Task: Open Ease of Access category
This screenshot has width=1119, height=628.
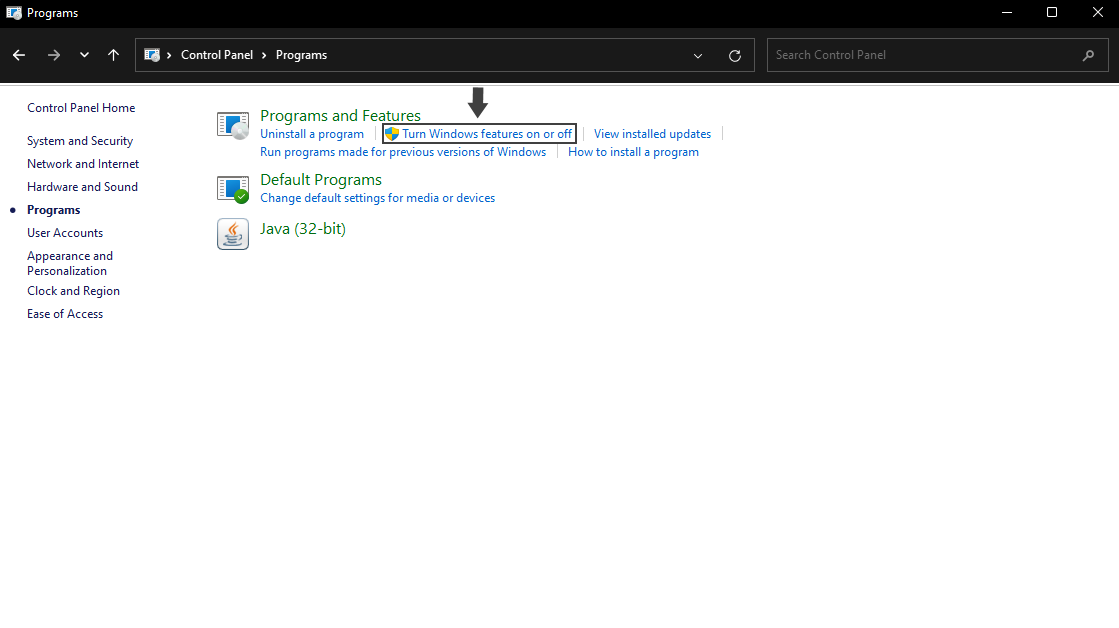Action: (x=65, y=313)
